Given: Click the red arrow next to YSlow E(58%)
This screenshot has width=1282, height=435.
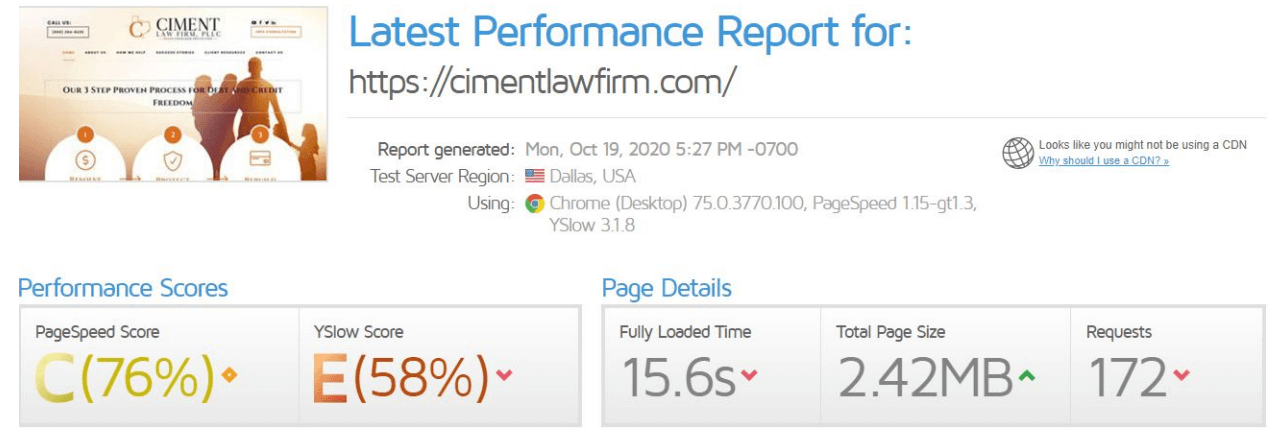Looking at the screenshot, I should coord(504,376).
